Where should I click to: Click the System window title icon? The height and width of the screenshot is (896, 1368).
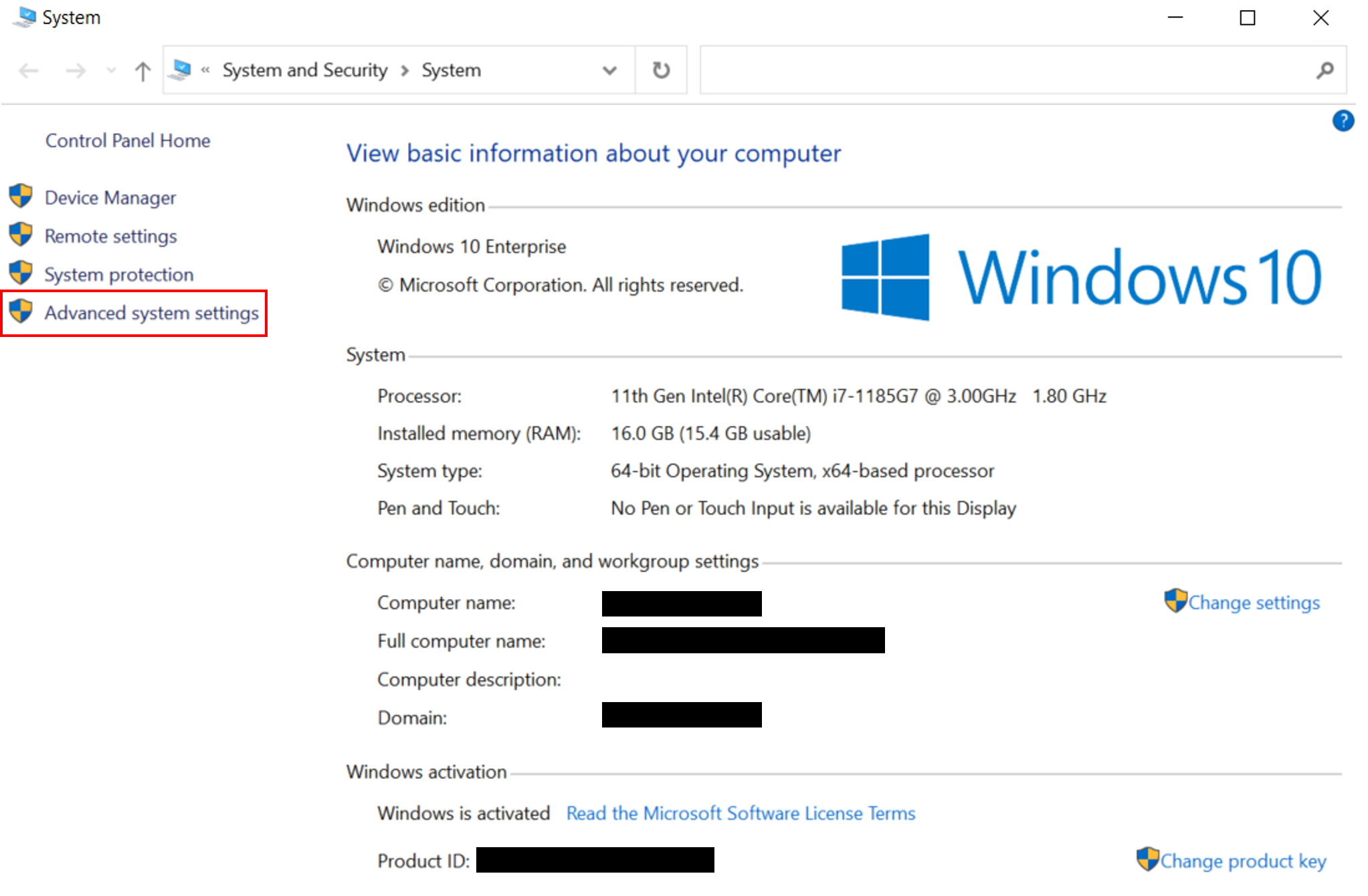coord(24,17)
